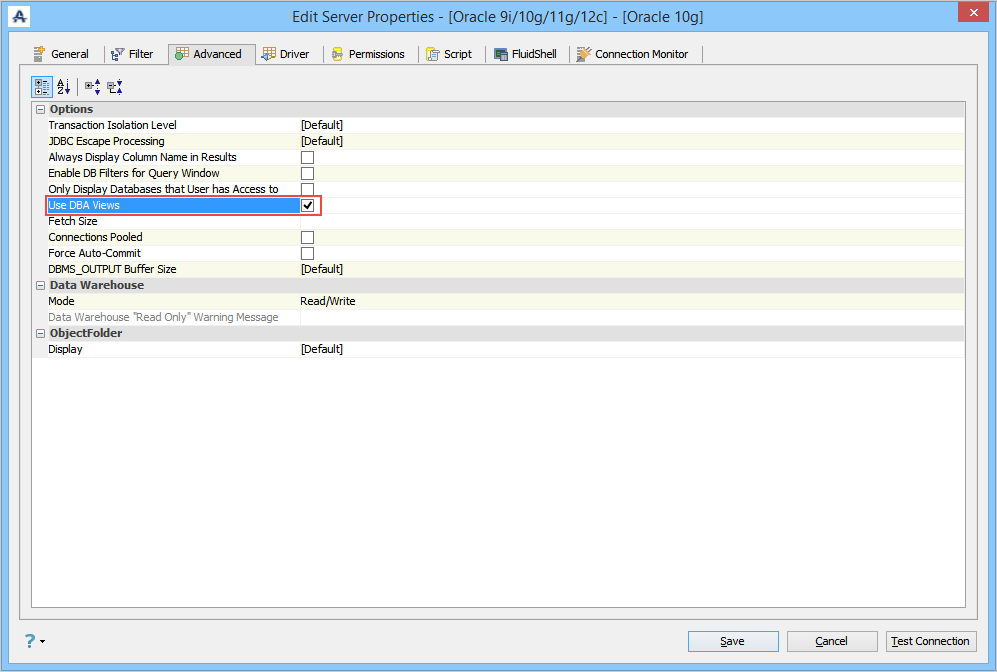The image size is (997, 672).
Task: Collapse the Options group
Action: click(40, 109)
